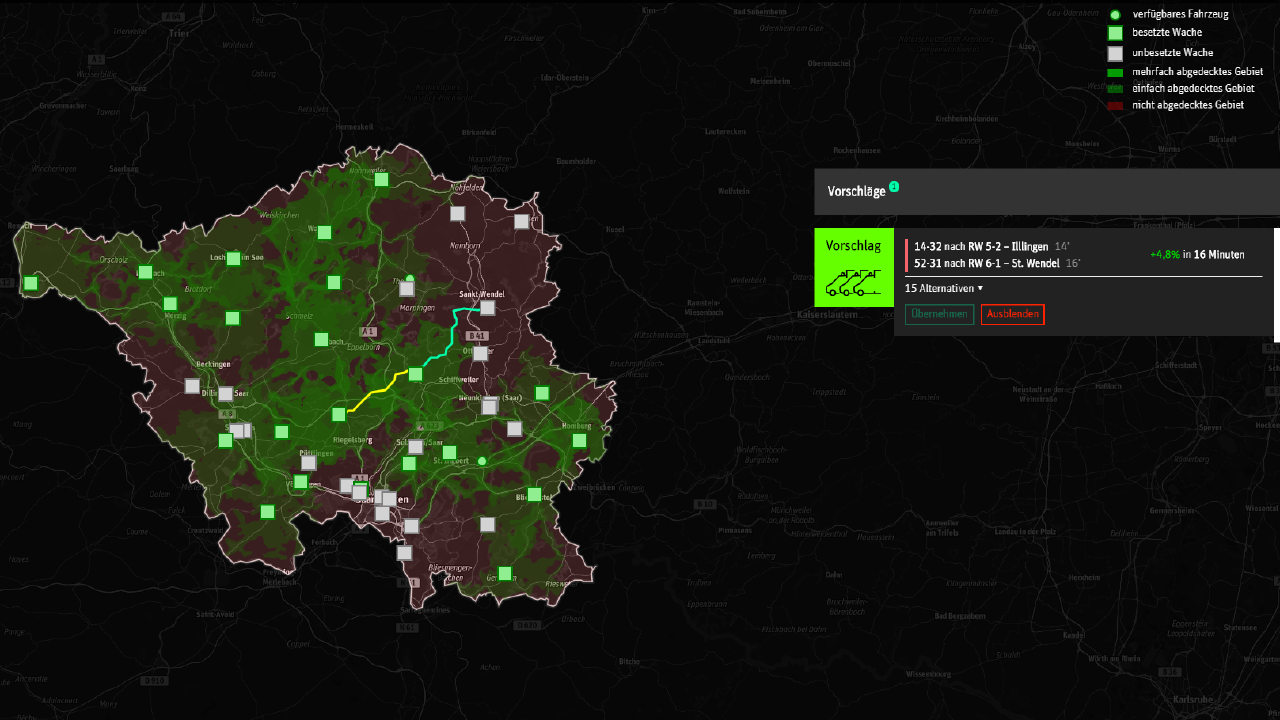Select the occupied station at Homburg
The width and height of the screenshot is (1280, 720).
coord(578,440)
